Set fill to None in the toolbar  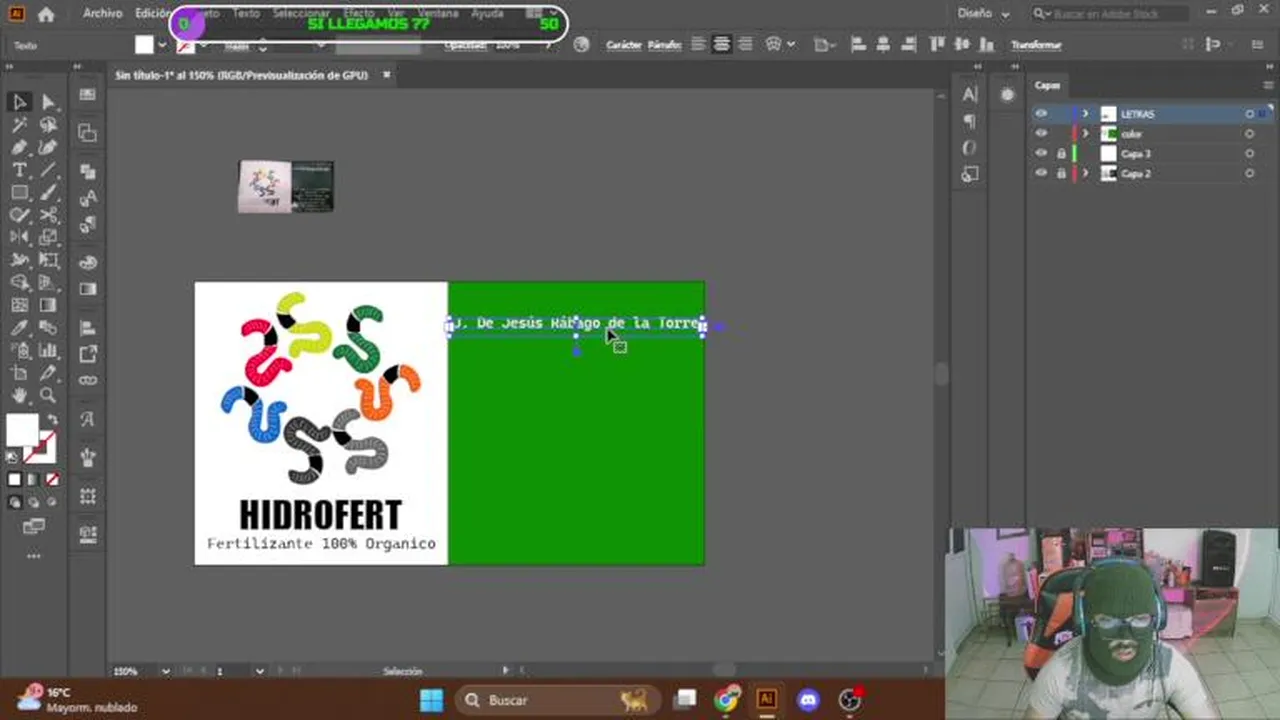pos(52,480)
